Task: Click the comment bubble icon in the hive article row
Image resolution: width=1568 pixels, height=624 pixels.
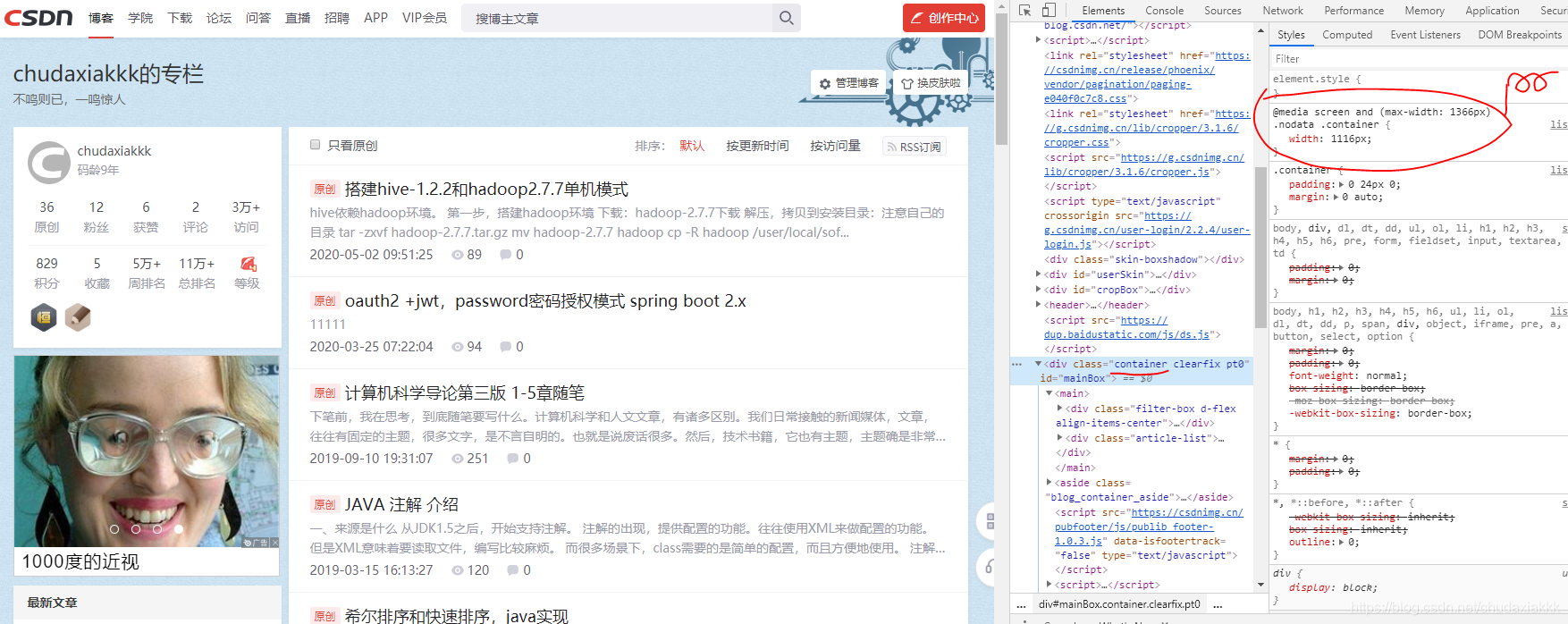Action: pos(505,255)
